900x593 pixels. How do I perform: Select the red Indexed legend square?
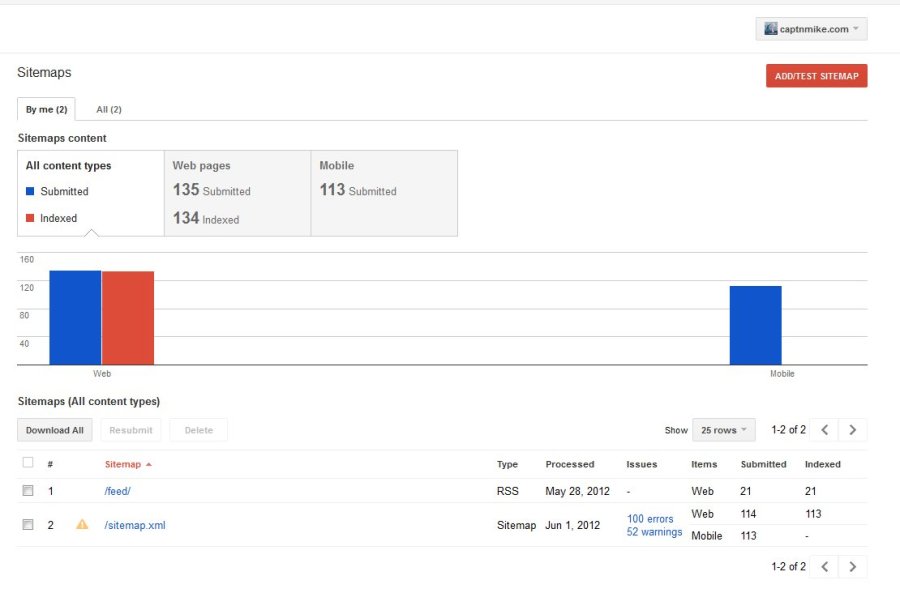pyautogui.click(x=30, y=218)
